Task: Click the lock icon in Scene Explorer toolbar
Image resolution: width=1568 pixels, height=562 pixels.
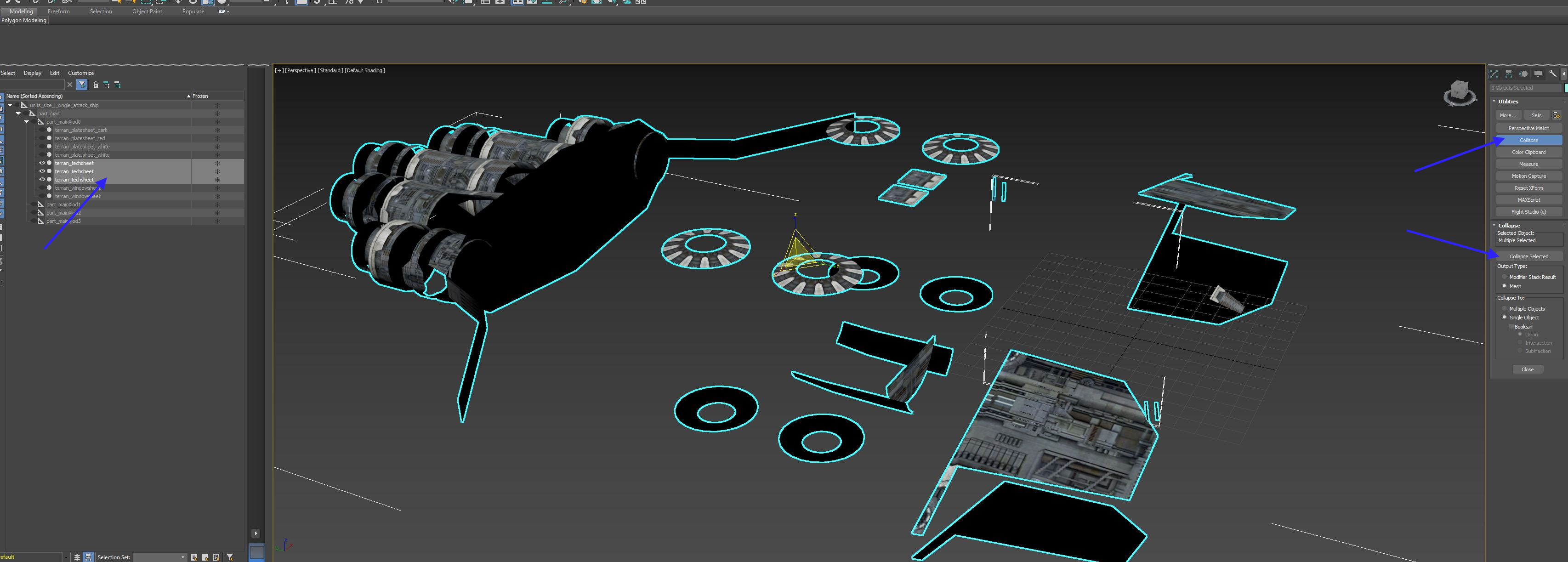Action: (96, 85)
